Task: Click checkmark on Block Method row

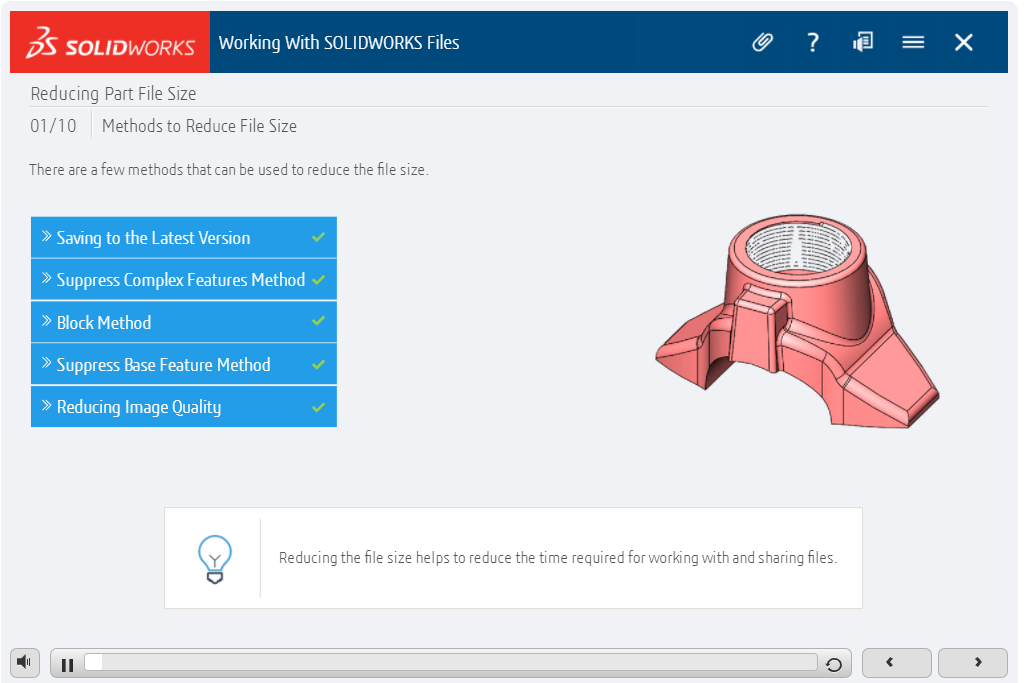Action: point(319,321)
